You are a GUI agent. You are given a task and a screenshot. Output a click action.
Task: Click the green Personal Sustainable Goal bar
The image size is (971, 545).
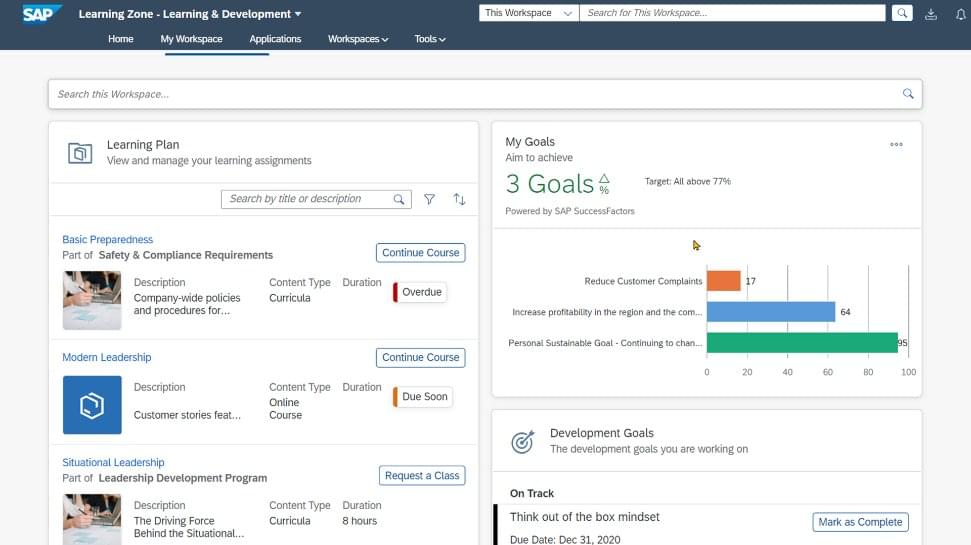(801, 343)
